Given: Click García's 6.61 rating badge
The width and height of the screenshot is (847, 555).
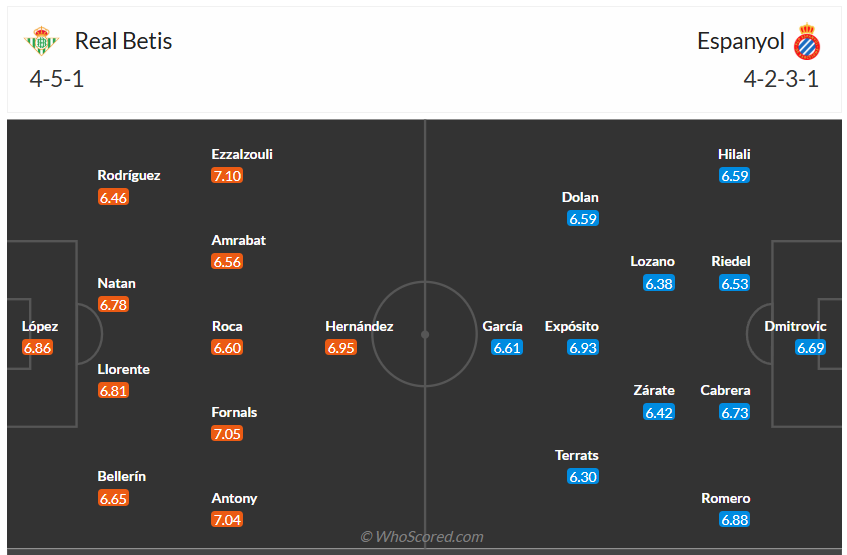Looking at the screenshot, I should tap(507, 348).
